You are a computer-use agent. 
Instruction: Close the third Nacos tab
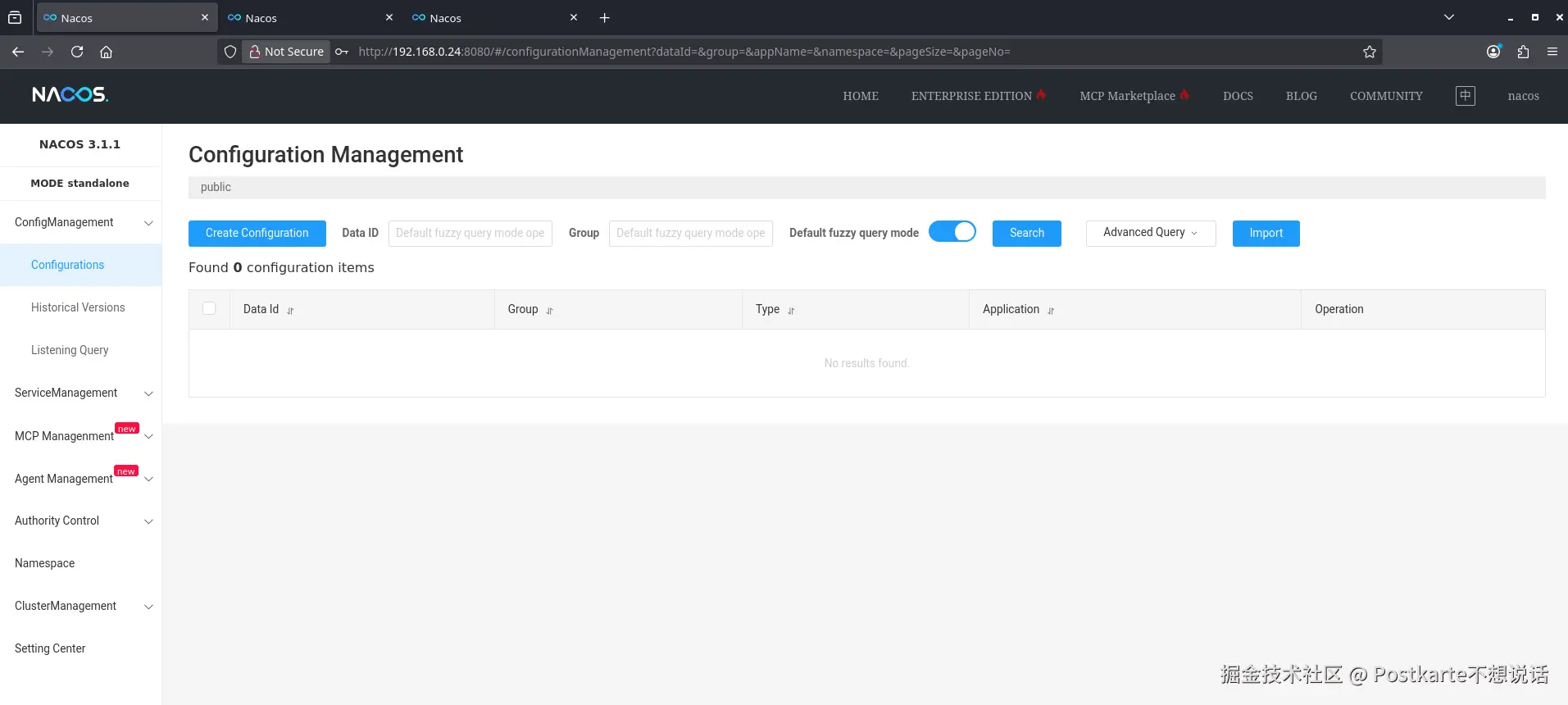(x=574, y=17)
